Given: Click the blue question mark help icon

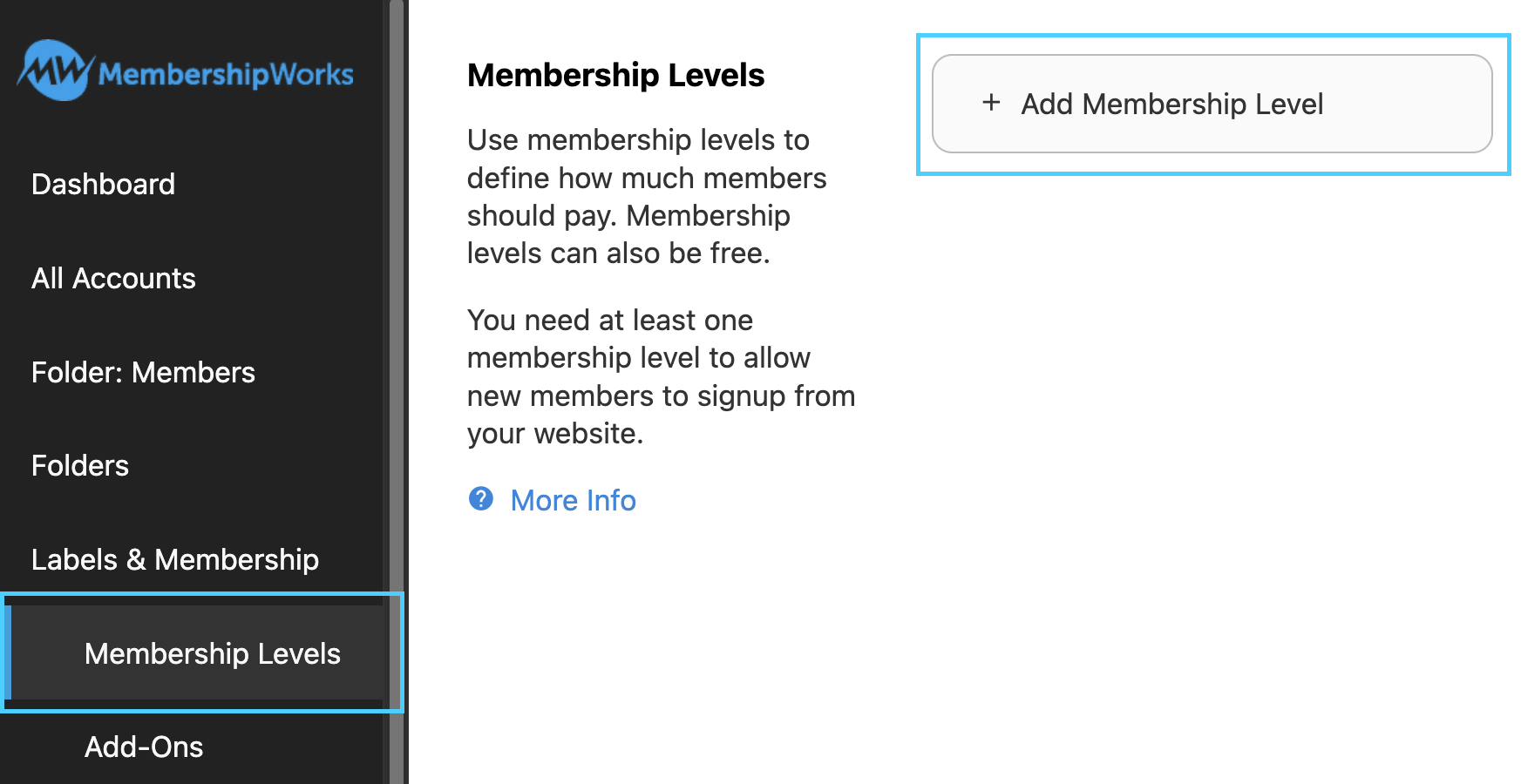Looking at the screenshot, I should pos(481,499).
